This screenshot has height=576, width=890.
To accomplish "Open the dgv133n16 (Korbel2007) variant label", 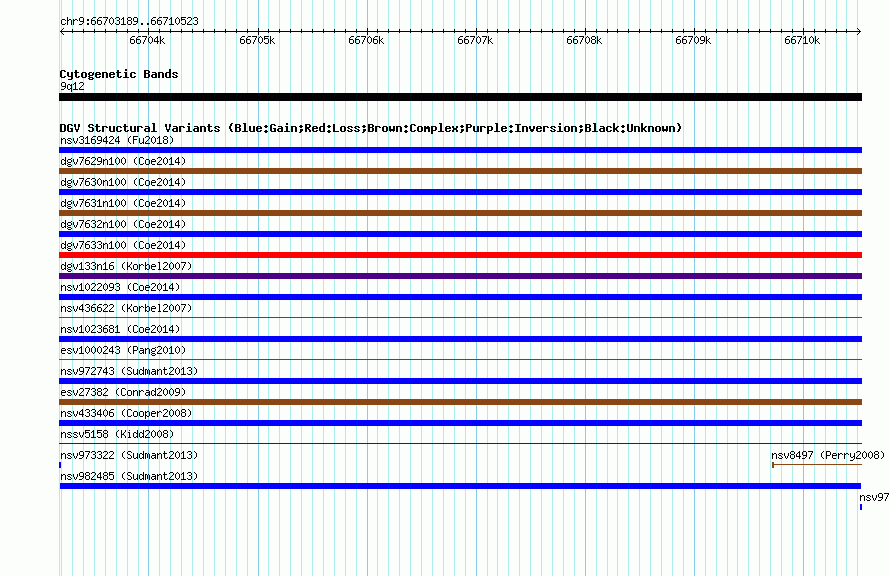I will tap(126, 266).
